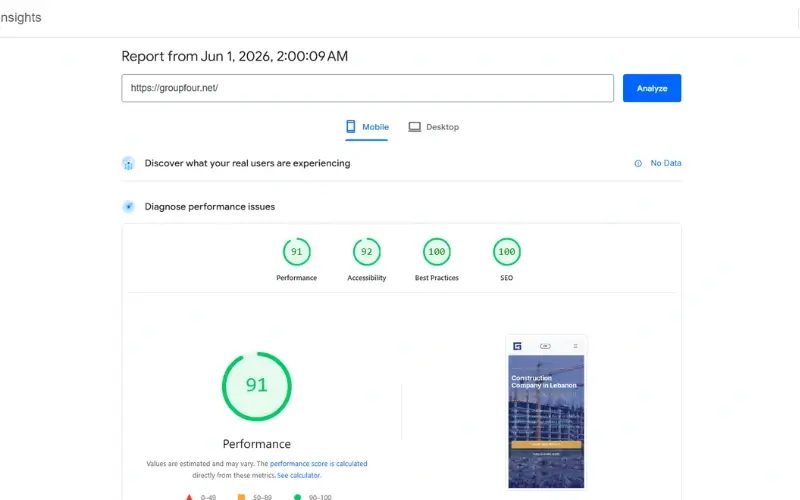Image resolution: width=800 pixels, height=500 pixels.
Task: Click the Accessibility label under 92
Action: click(x=366, y=278)
